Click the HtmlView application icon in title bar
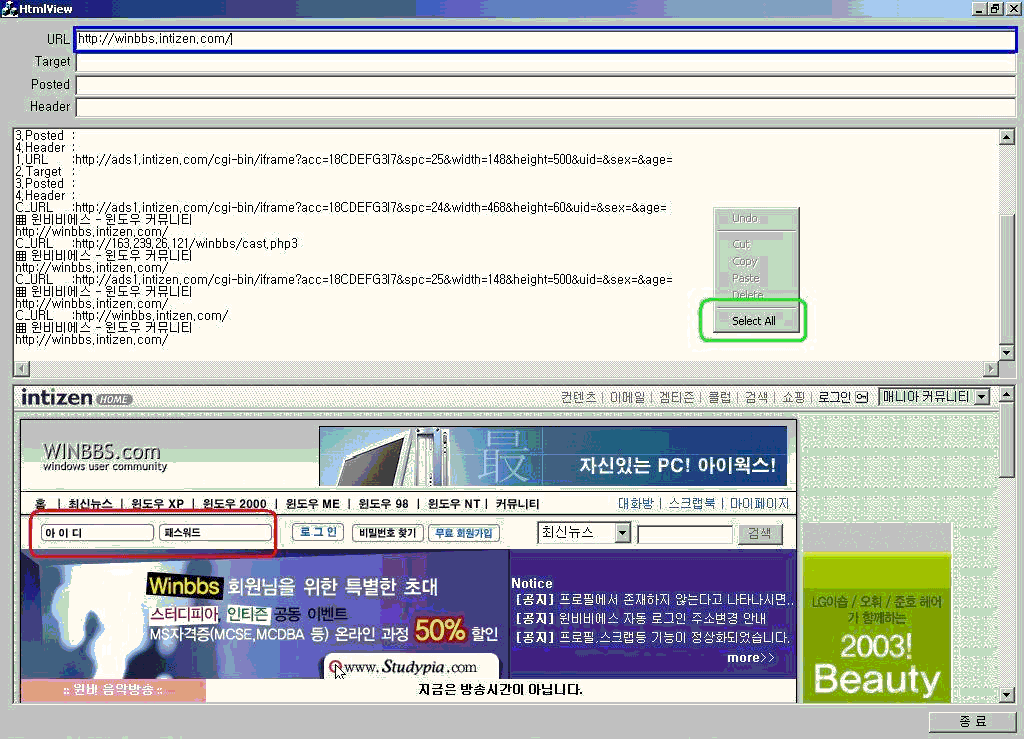 point(9,8)
